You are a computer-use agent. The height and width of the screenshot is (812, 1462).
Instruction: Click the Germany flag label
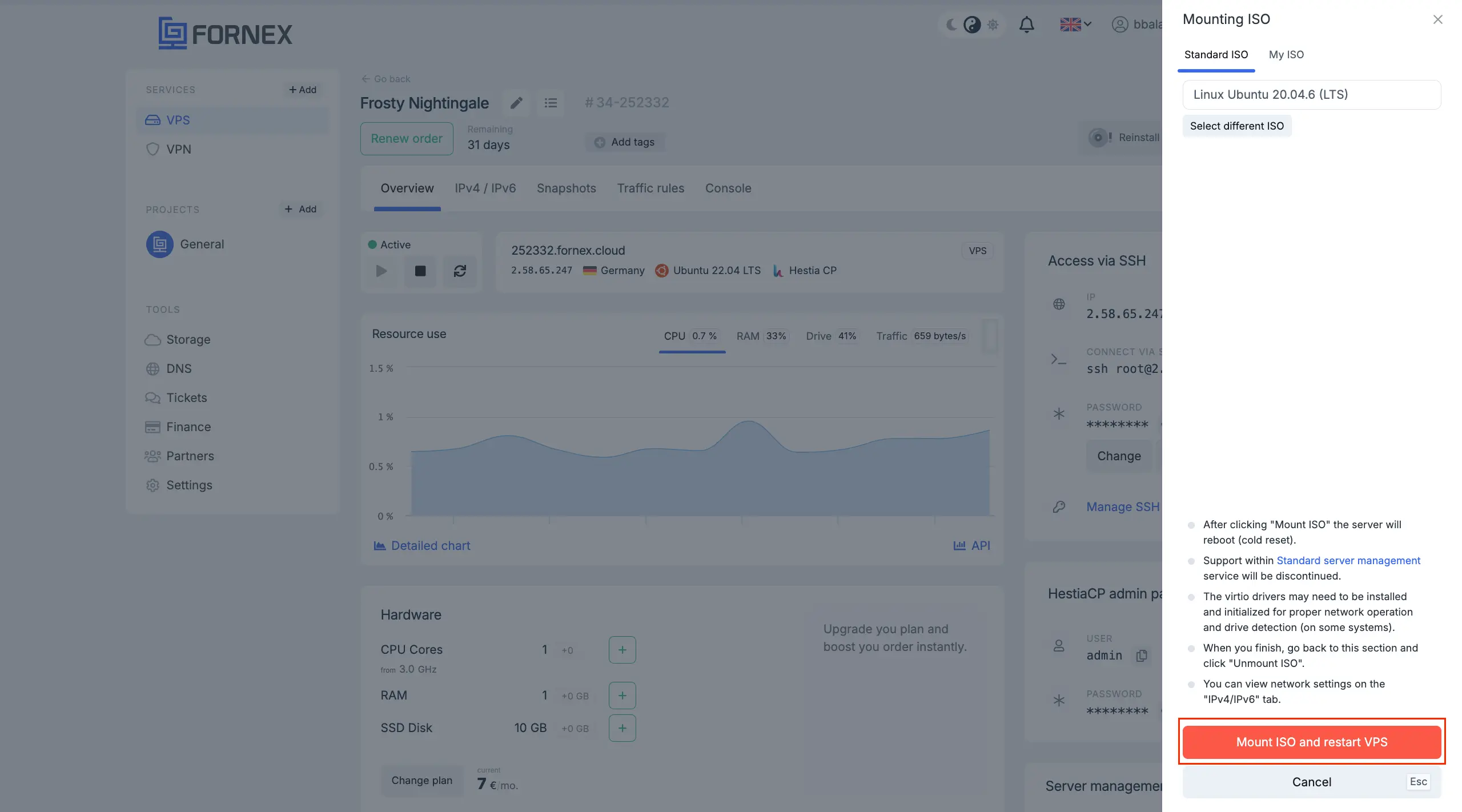click(x=614, y=271)
